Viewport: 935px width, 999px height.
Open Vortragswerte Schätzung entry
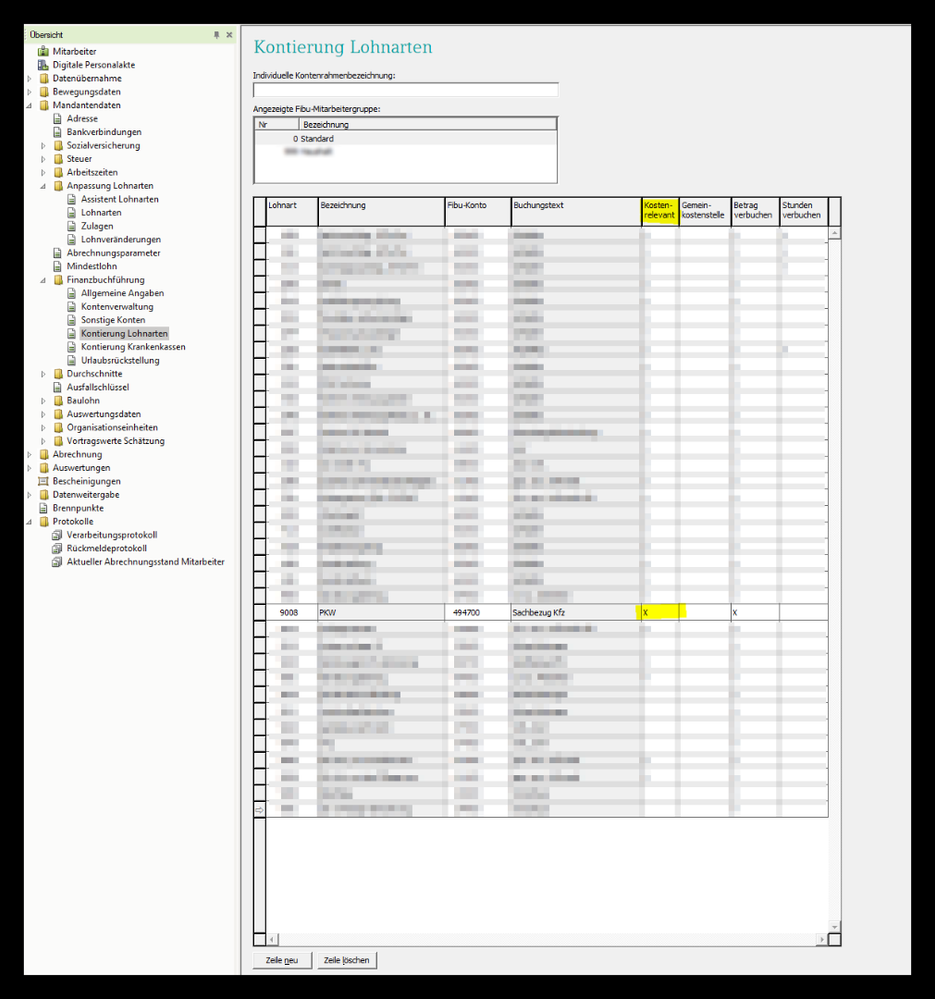pyautogui.click(x=116, y=440)
